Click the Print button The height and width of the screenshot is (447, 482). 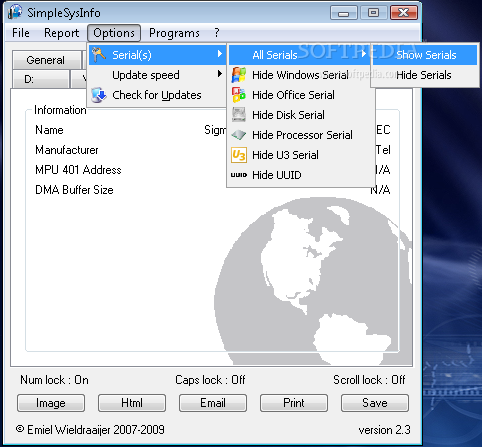point(294,403)
